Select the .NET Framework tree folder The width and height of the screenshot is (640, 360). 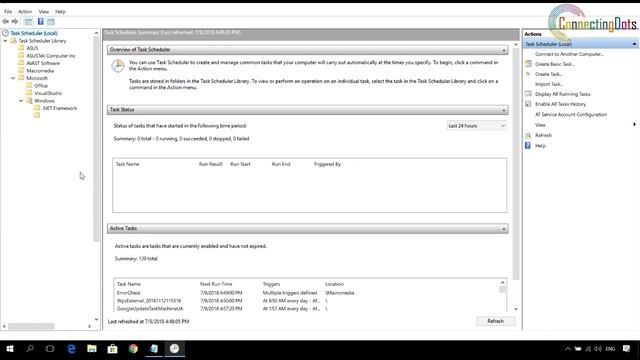[x=60, y=108]
